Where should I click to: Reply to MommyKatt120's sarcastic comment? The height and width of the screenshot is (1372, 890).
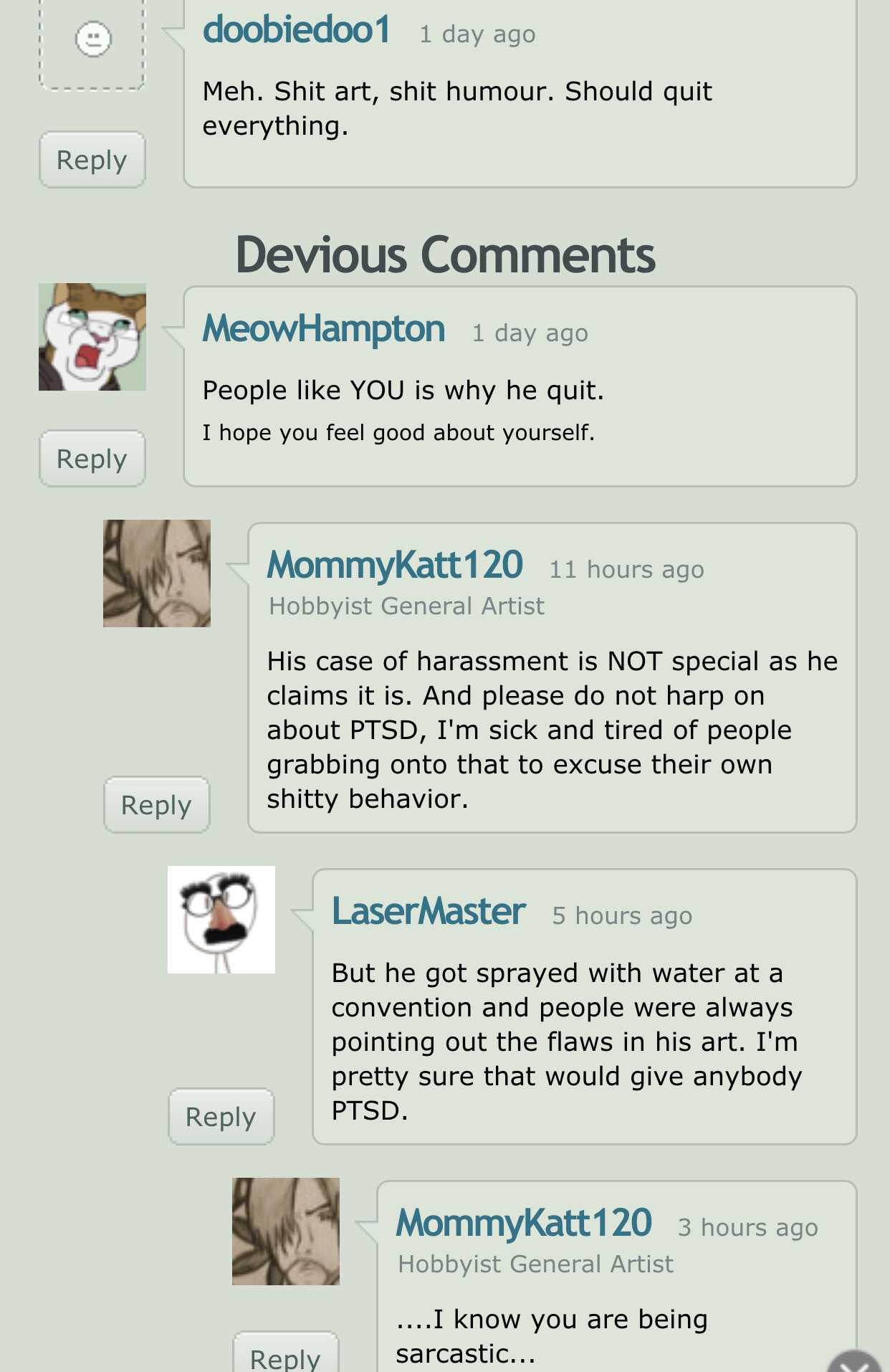click(286, 1355)
